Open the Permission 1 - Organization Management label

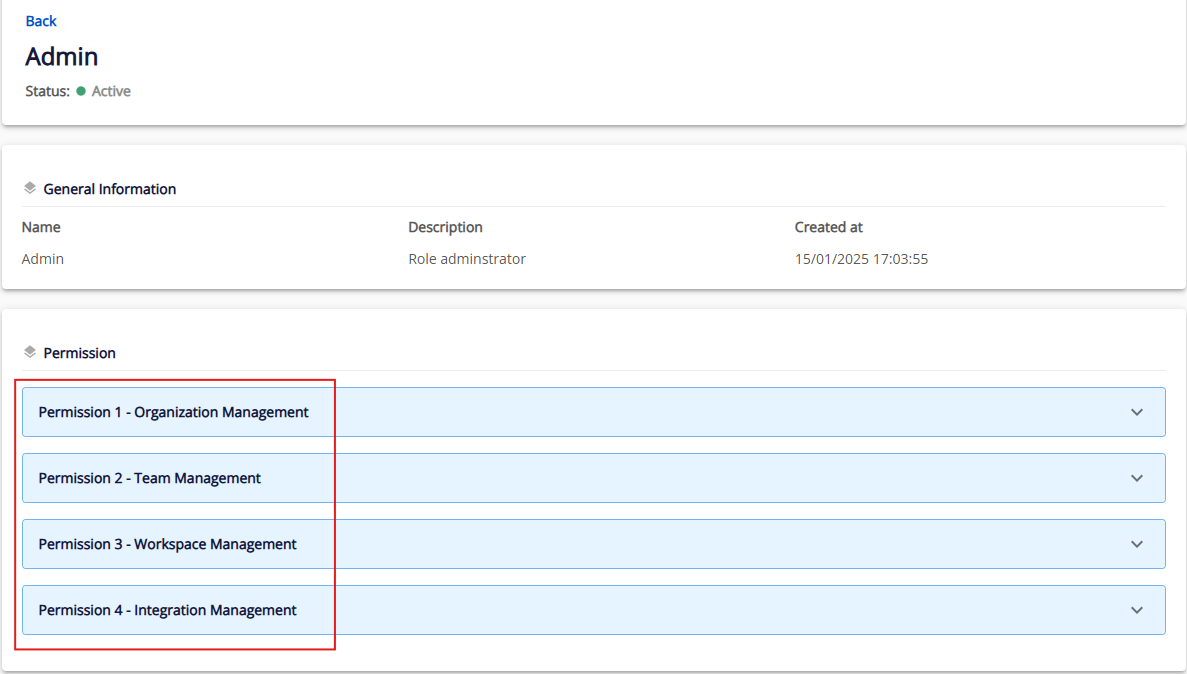pos(173,412)
